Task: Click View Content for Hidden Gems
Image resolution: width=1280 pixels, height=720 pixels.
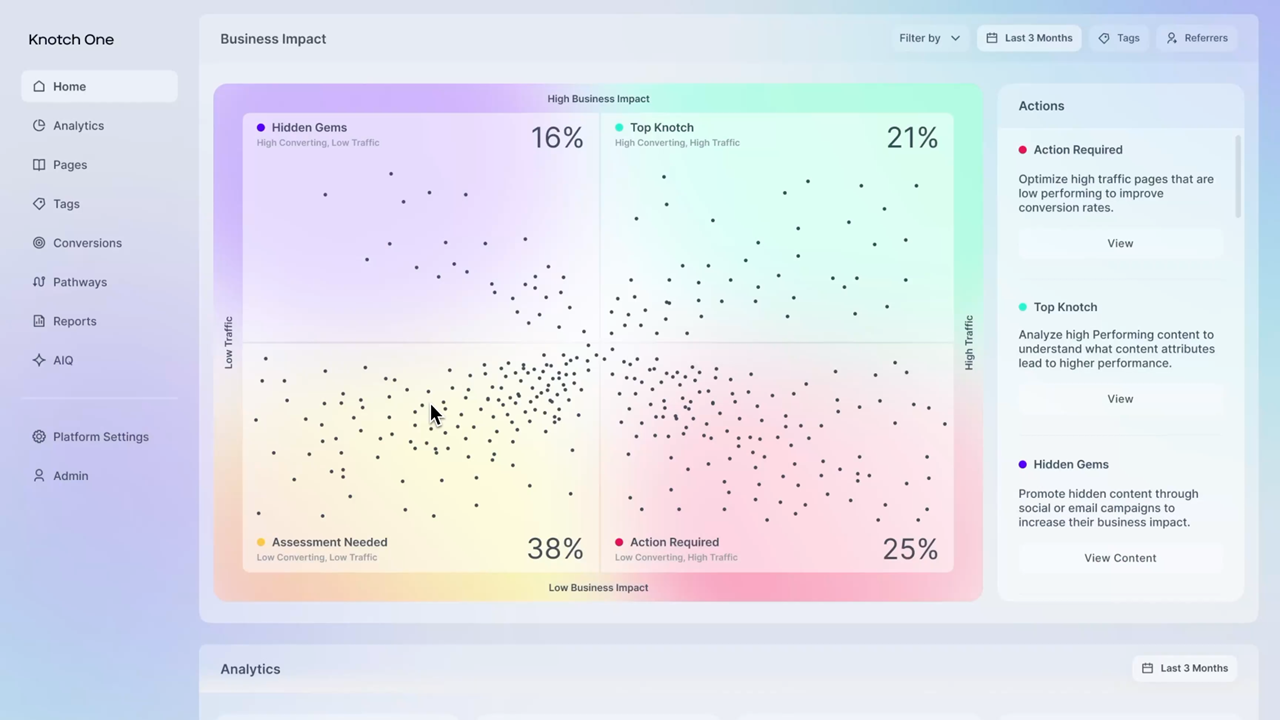Action: pos(1120,558)
